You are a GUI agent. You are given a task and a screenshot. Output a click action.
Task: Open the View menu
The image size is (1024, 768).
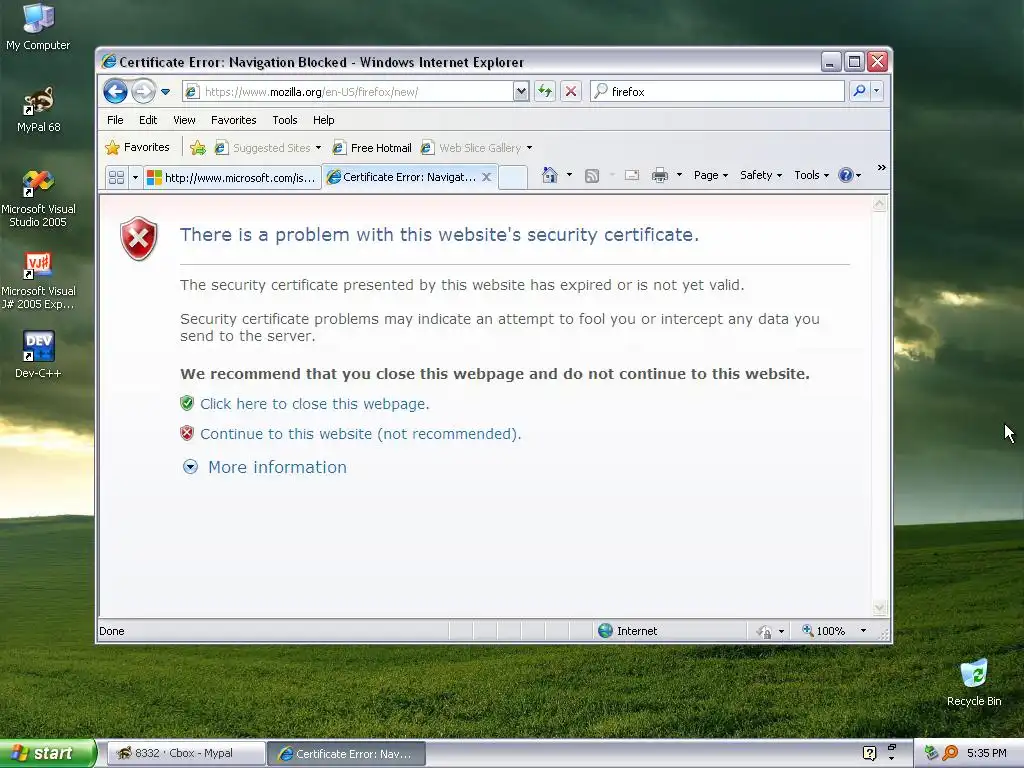coord(184,120)
